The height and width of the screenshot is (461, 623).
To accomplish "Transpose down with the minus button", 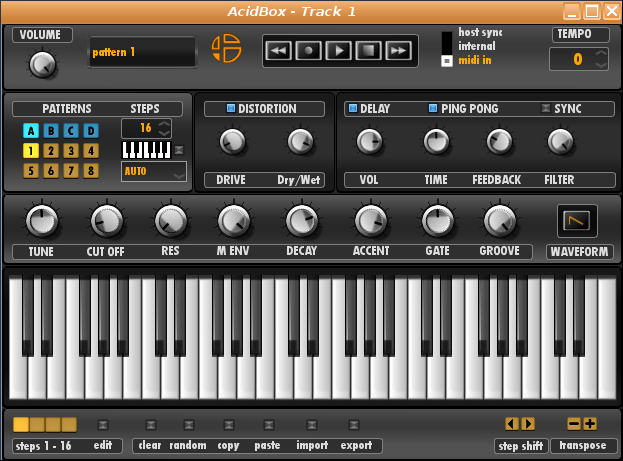I will [x=574, y=424].
